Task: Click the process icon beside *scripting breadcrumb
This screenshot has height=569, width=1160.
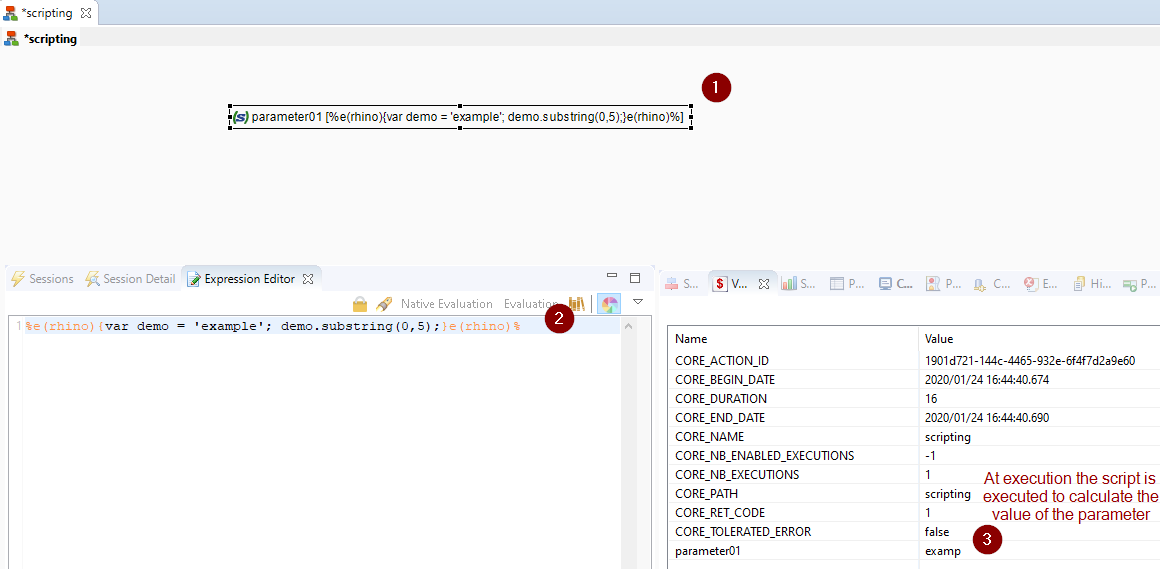Action: tap(12, 38)
